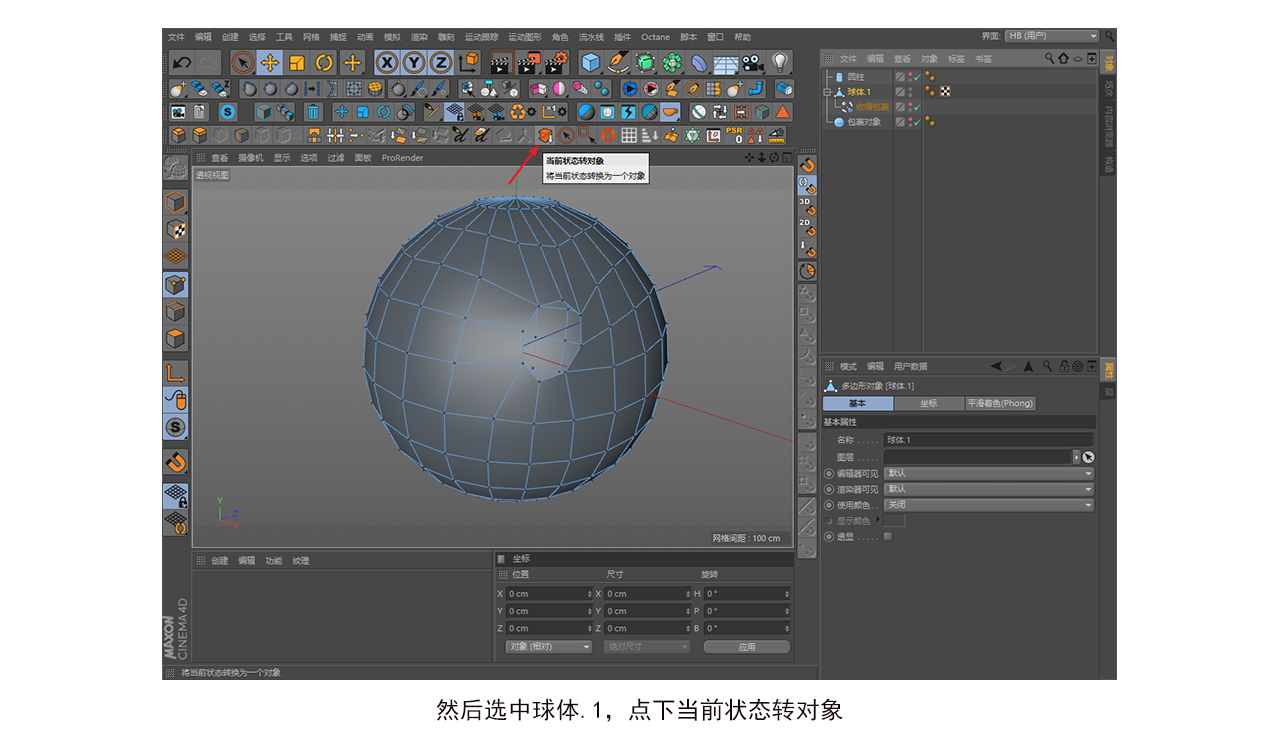Click the blue S icon in toolbar
This screenshot has height=750, width=1280.
point(228,112)
